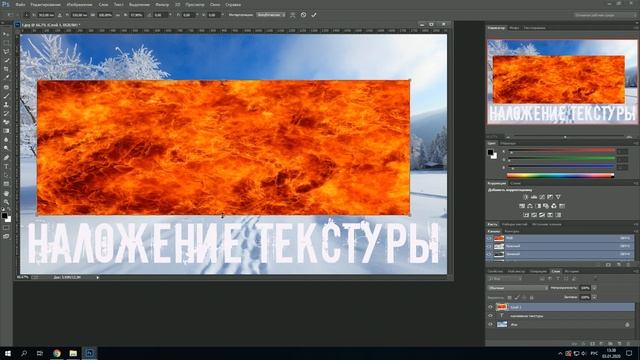Image resolution: width=640 pixels, height=360 pixels.
Task: Switch to warp mode in options bar
Action: pyautogui.click(x=293, y=15)
